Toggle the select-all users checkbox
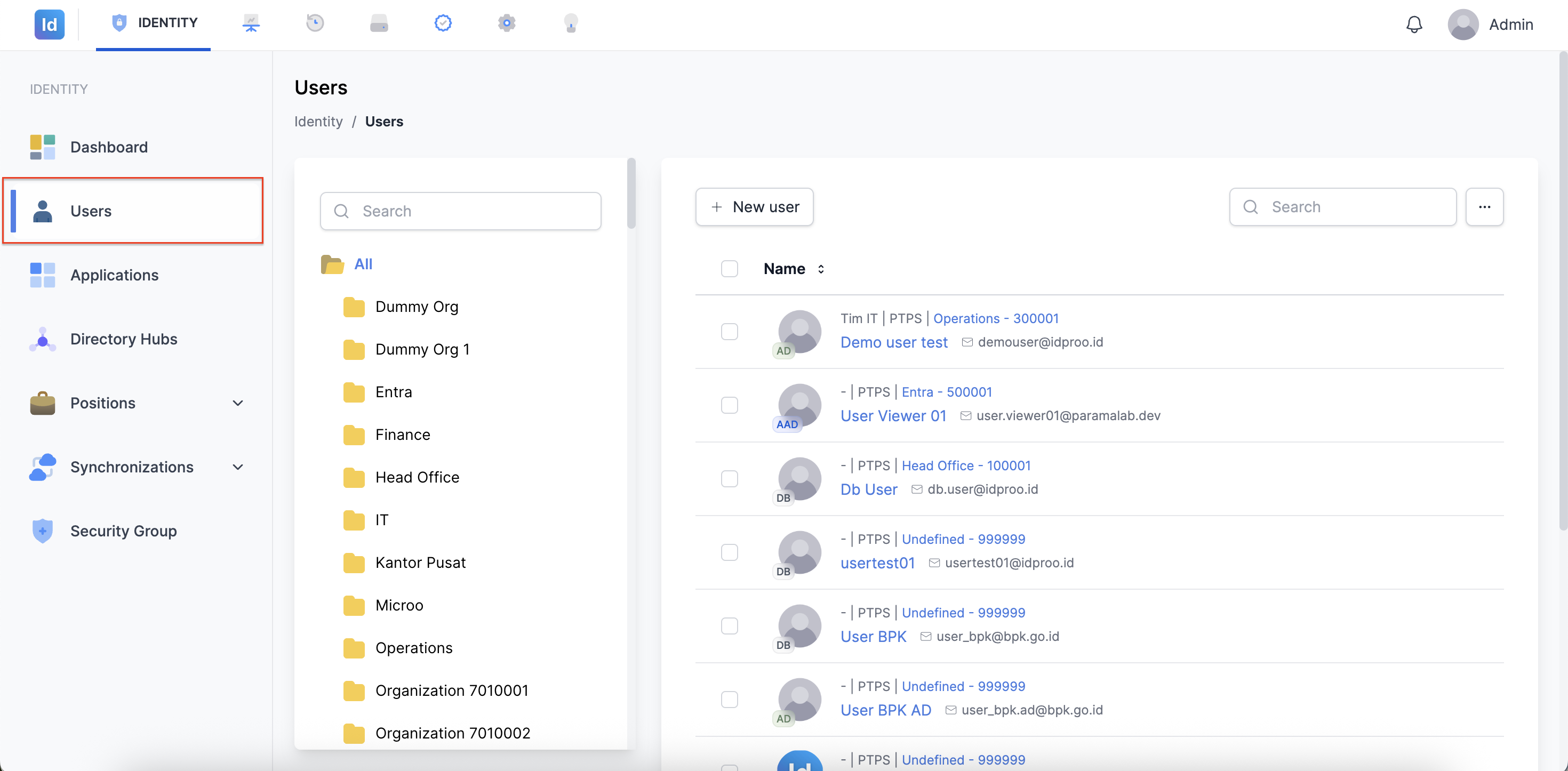Screen dimensions: 1568x771 point(729,269)
